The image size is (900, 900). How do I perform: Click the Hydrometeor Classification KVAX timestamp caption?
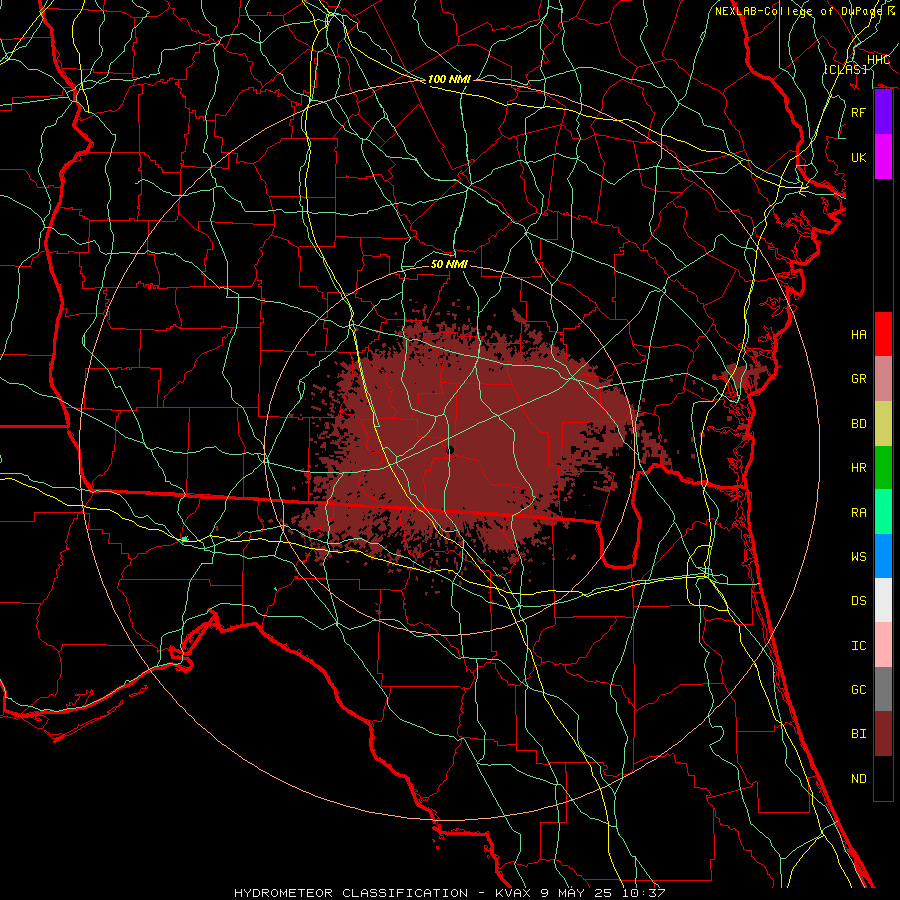(x=449, y=893)
